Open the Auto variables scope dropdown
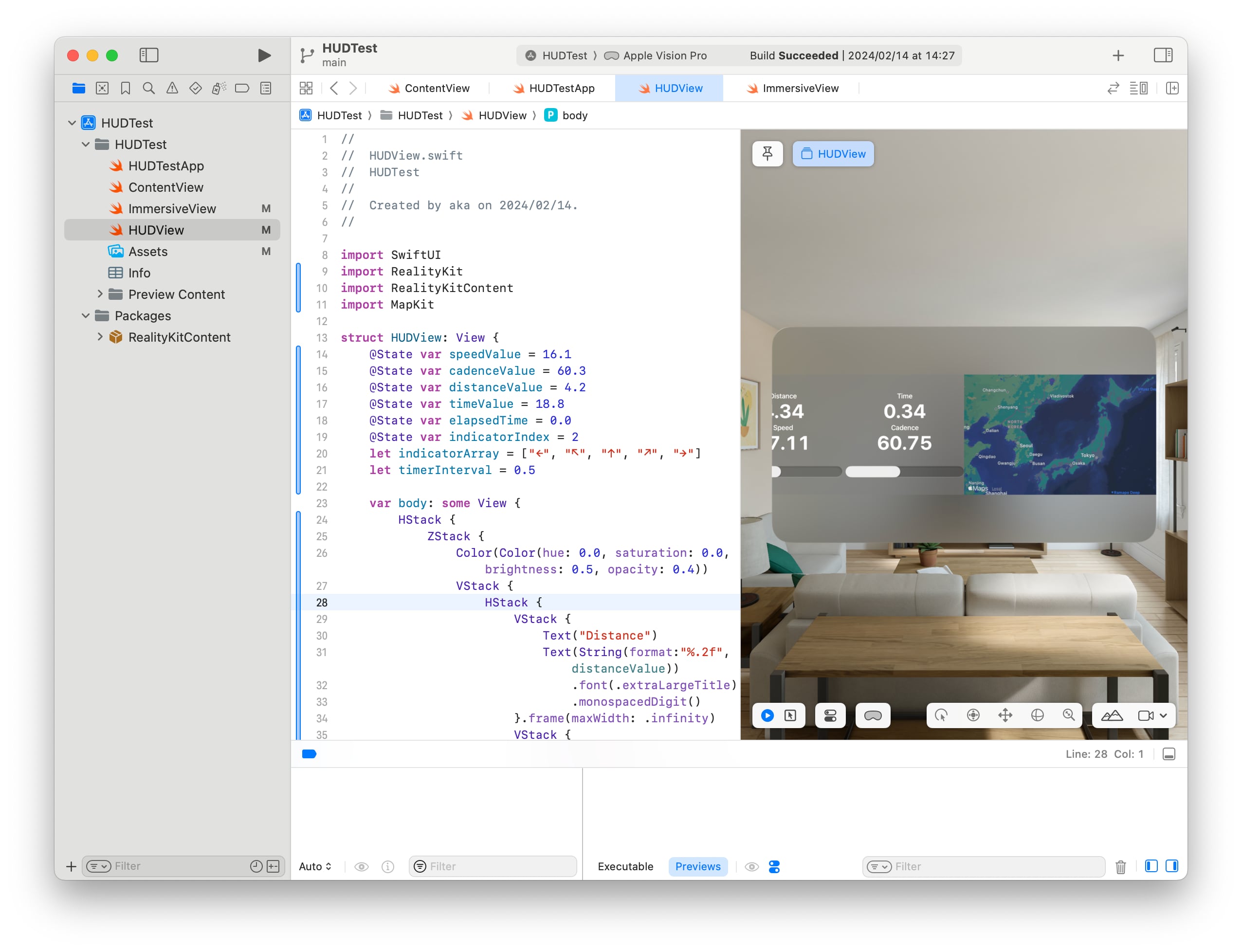The width and height of the screenshot is (1242, 952). [315, 866]
